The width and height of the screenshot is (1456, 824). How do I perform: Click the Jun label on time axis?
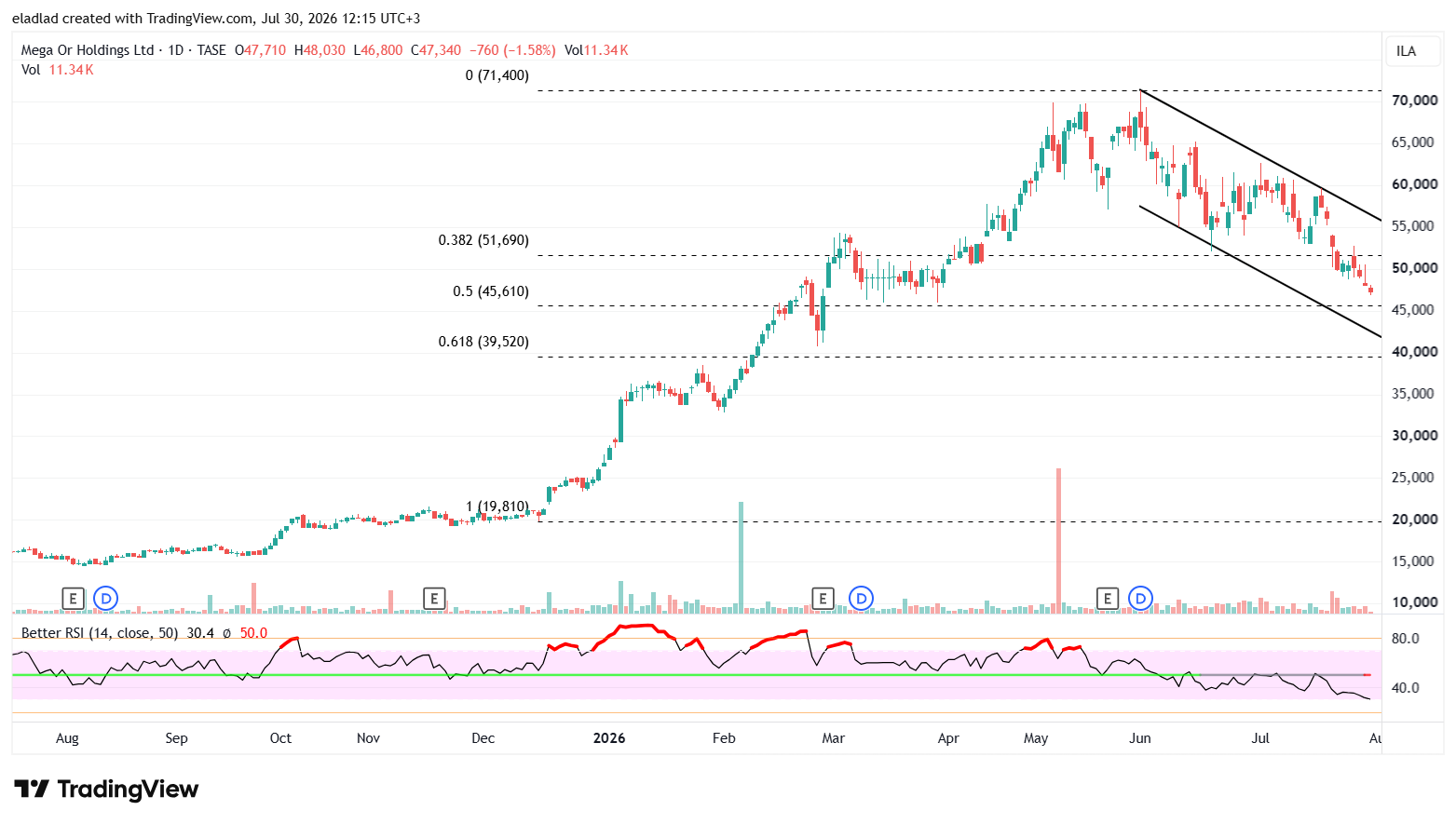pyautogui.click(x=1140, y=738)
